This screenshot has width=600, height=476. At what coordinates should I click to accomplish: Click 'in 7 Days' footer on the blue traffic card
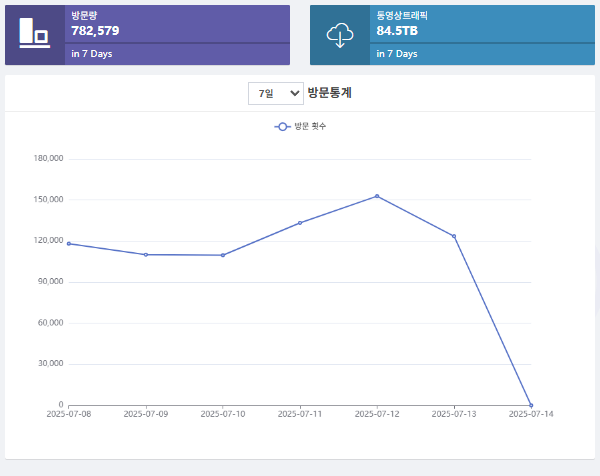(x=397, y=54)
